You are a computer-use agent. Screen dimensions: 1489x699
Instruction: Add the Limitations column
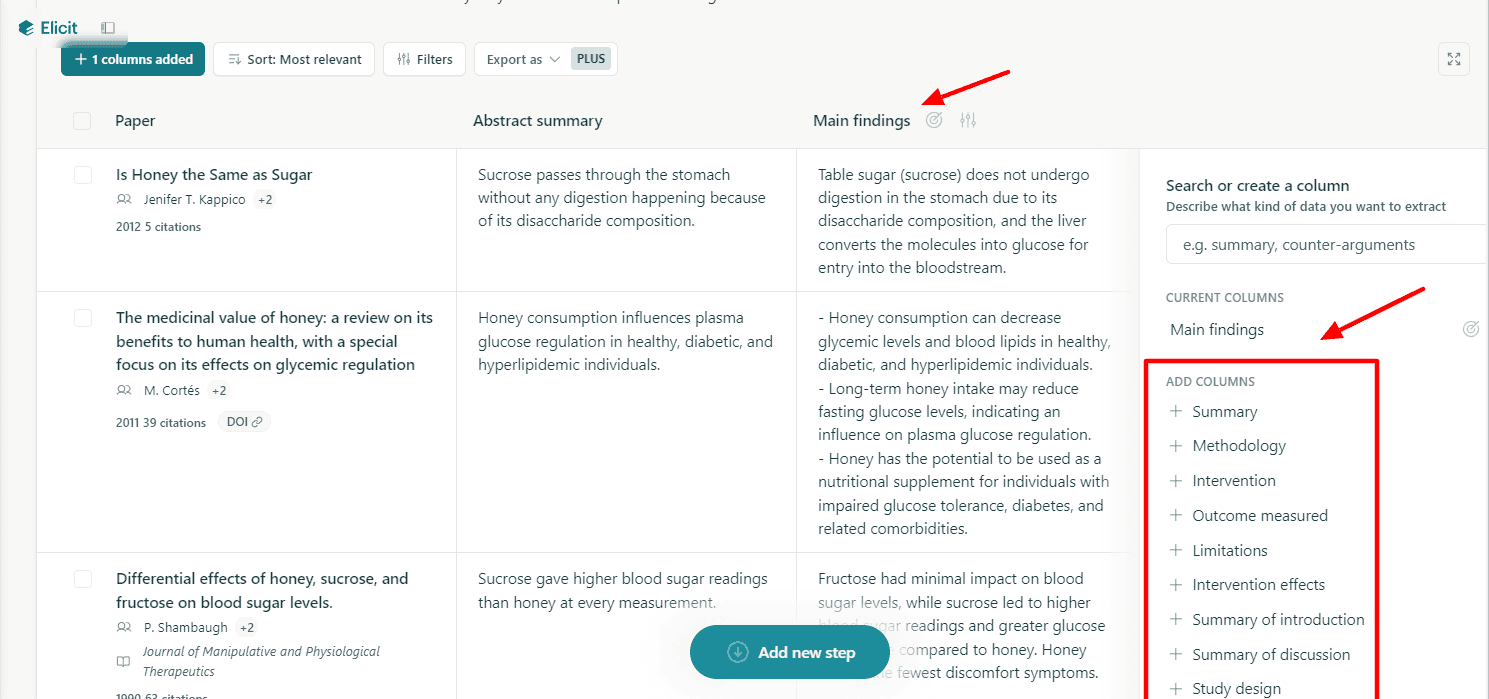pos(1229,550)
